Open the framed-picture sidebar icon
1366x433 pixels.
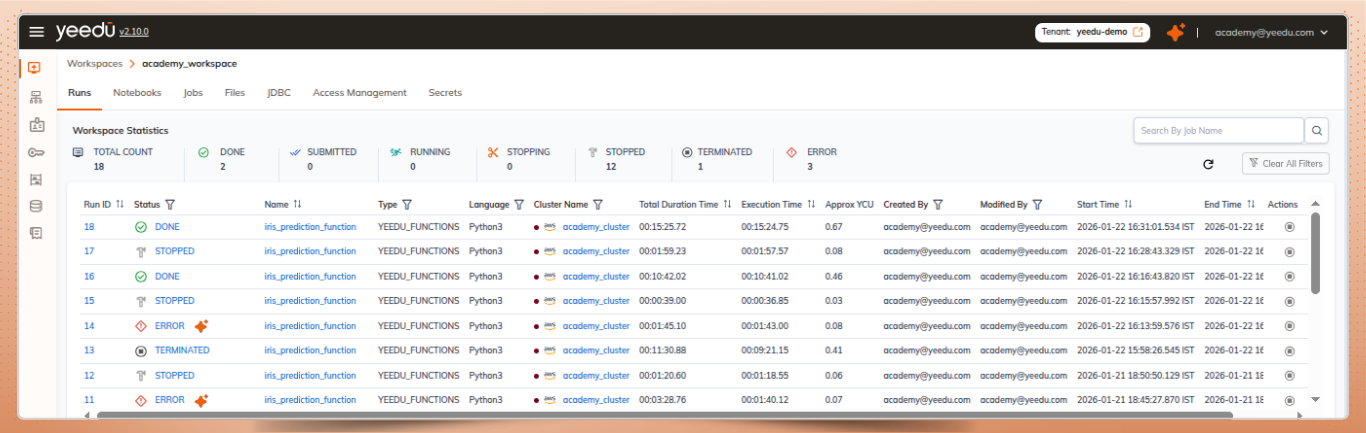(36, 179)
